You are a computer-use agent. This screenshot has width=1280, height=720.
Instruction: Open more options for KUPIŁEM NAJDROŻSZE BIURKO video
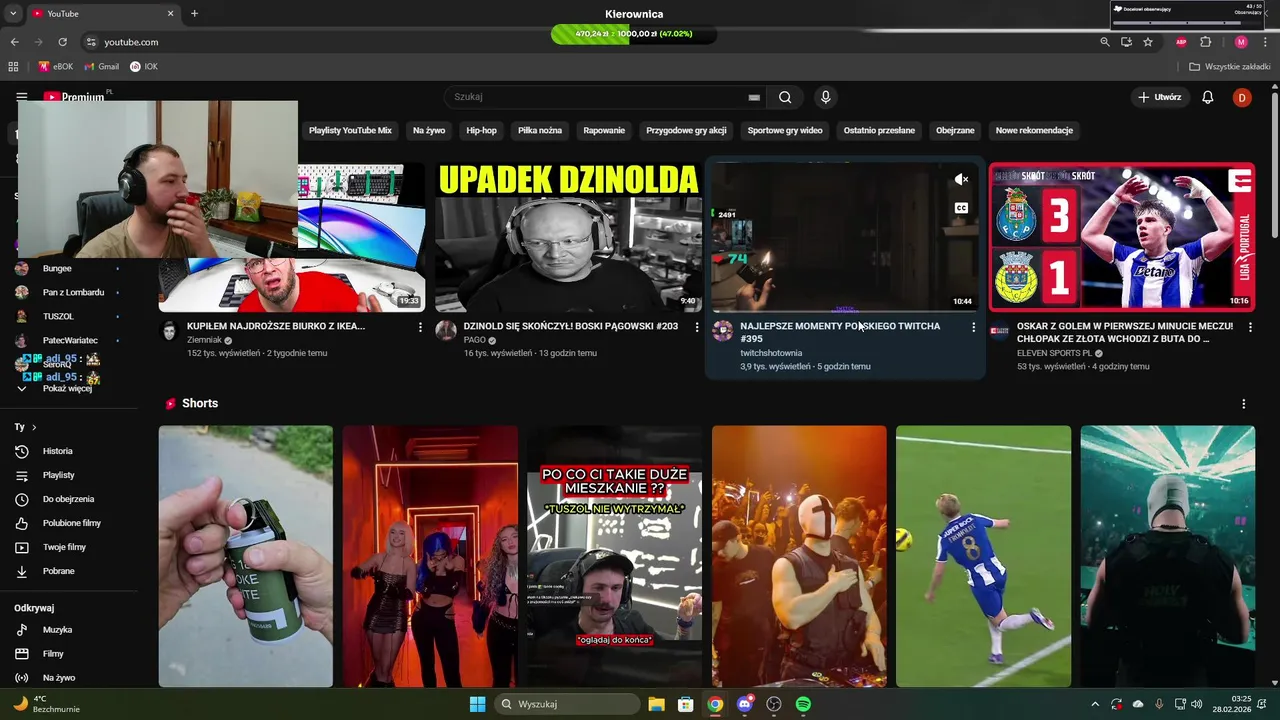coord(420,327)
